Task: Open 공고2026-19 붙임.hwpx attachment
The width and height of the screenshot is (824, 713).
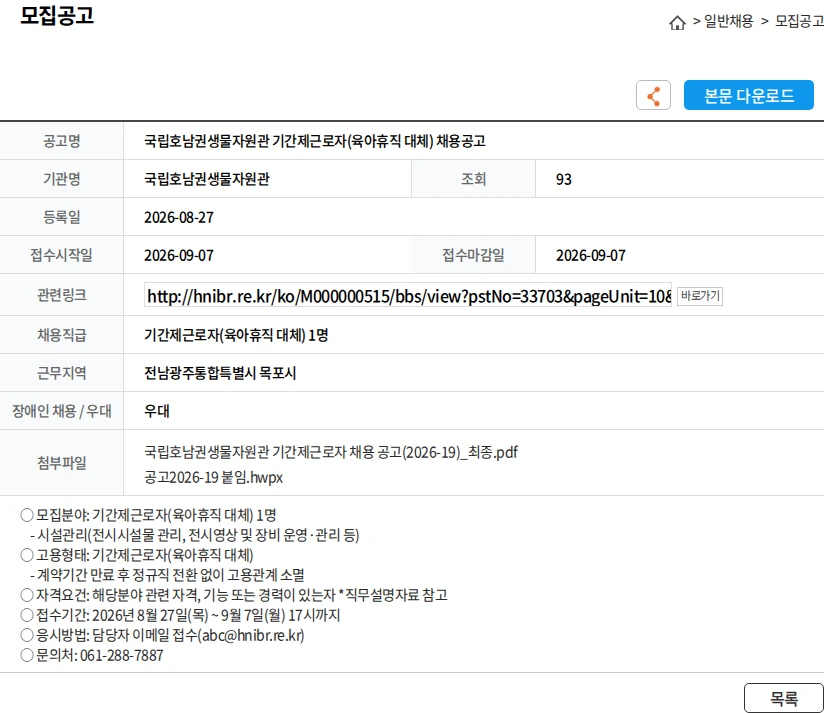Action: click(213, 478)
